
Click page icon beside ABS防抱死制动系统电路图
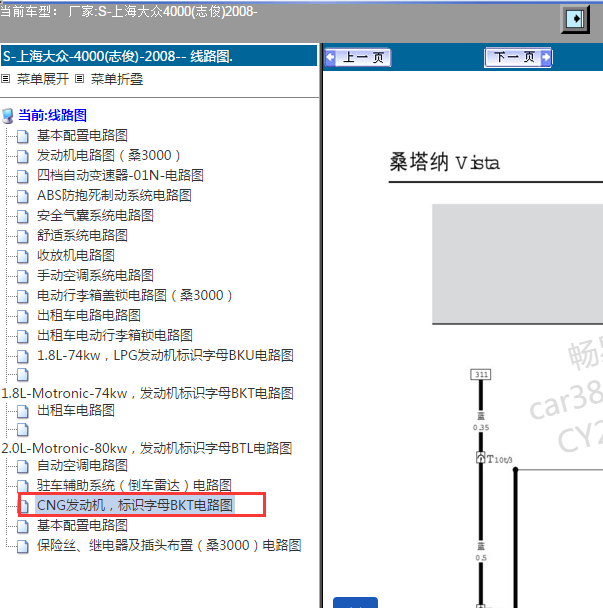pyautogui.click(x=22, y=196)
